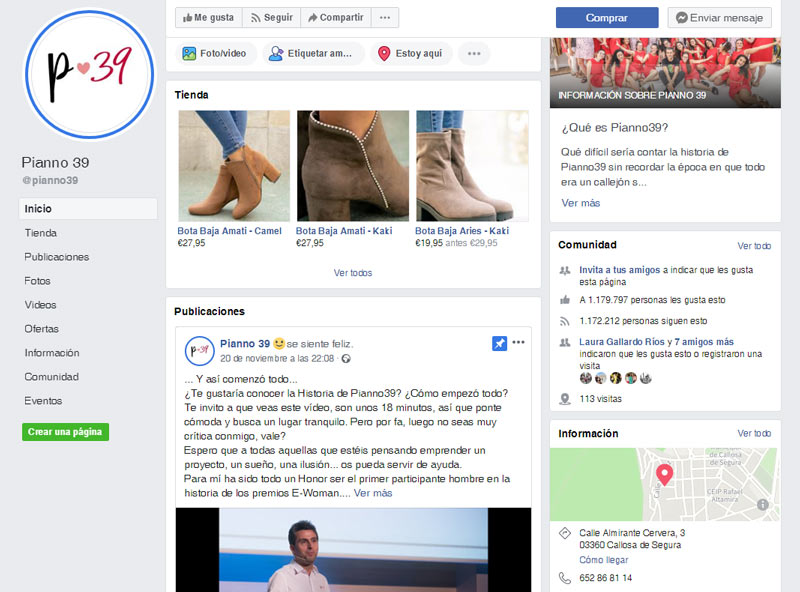Expand more post composer options ellipsis
The width and height of the screenshot is (800, 592).
[474, 54]
